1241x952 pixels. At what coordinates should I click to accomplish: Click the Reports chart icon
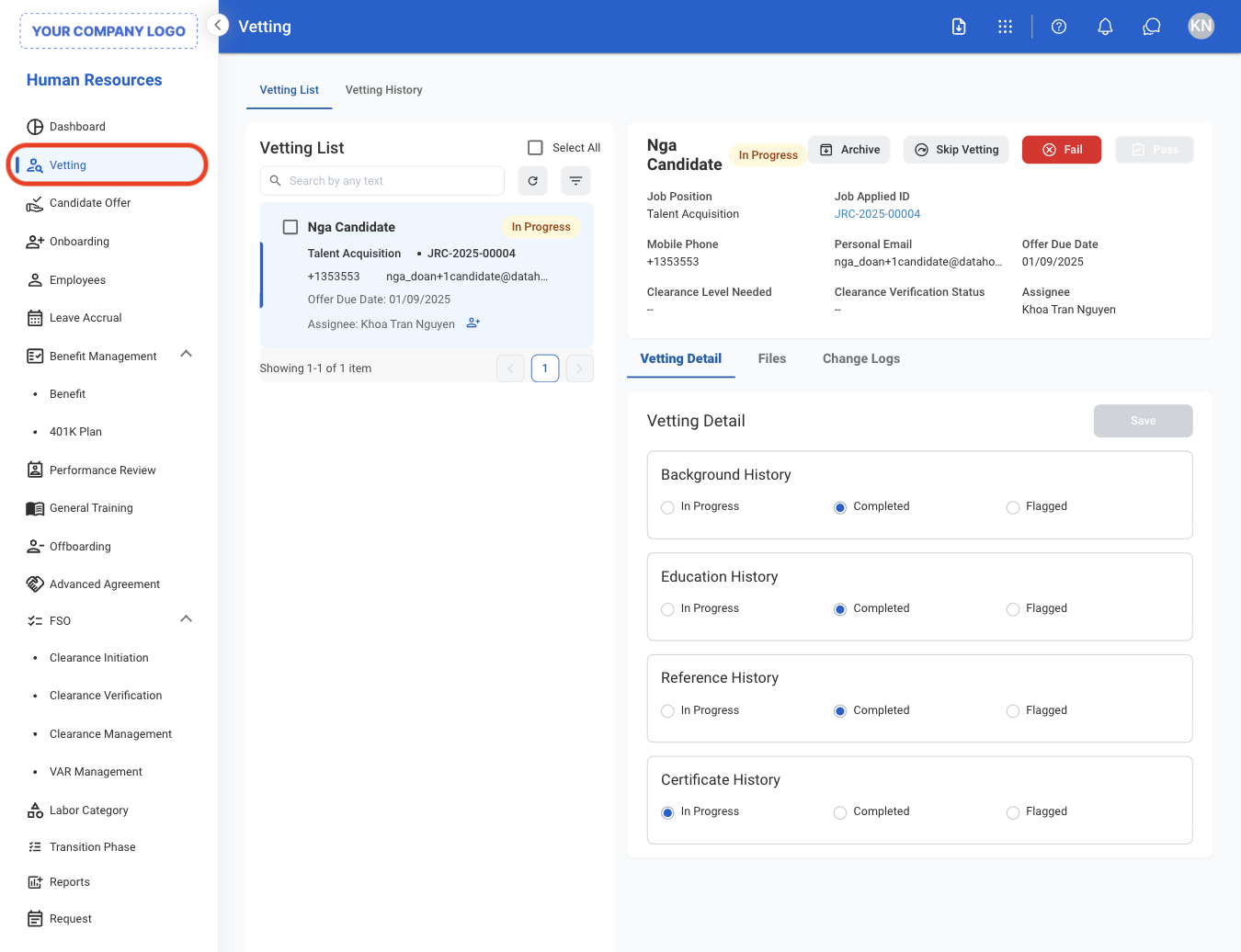[x=35, y=882]
